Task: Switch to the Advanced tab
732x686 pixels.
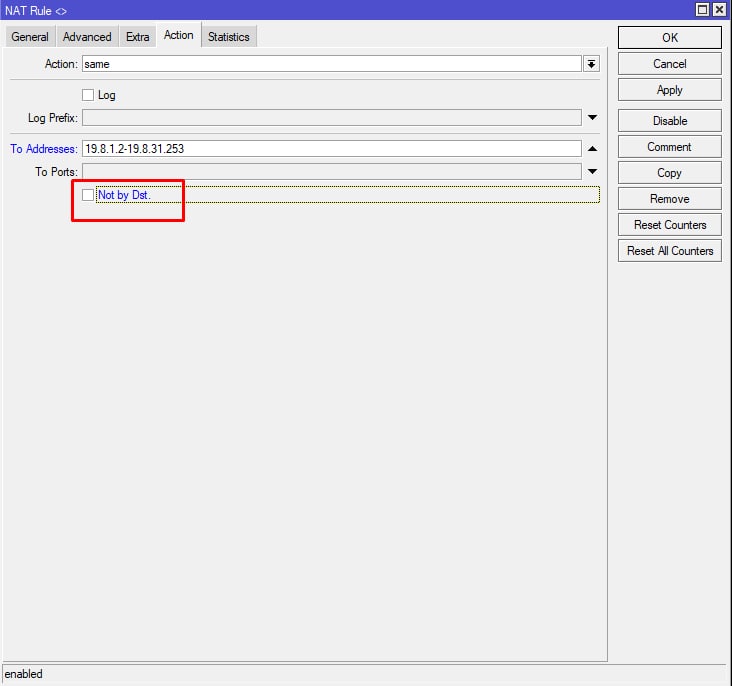Action: tap(87, 37)
